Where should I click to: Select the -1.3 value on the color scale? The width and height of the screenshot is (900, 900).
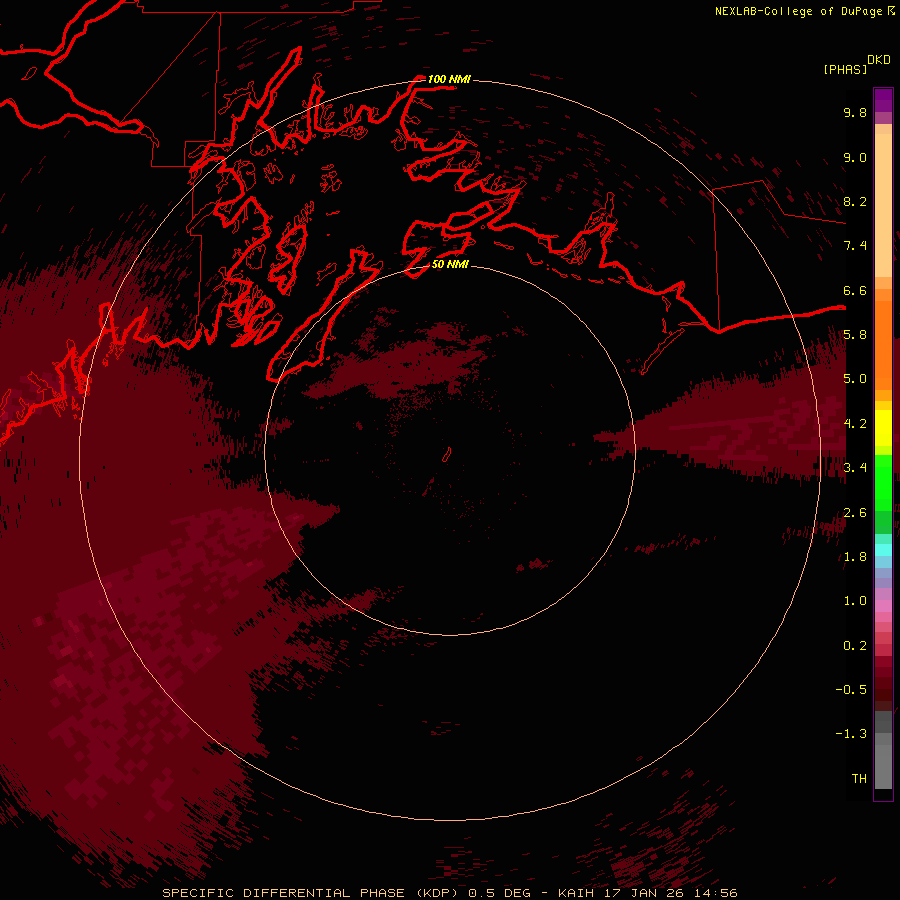pos(851,734)
